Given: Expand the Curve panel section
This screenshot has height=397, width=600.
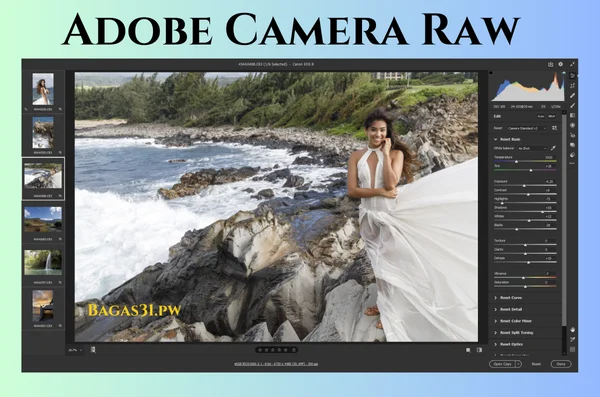Looking at the screenshot, I should 496,297.
